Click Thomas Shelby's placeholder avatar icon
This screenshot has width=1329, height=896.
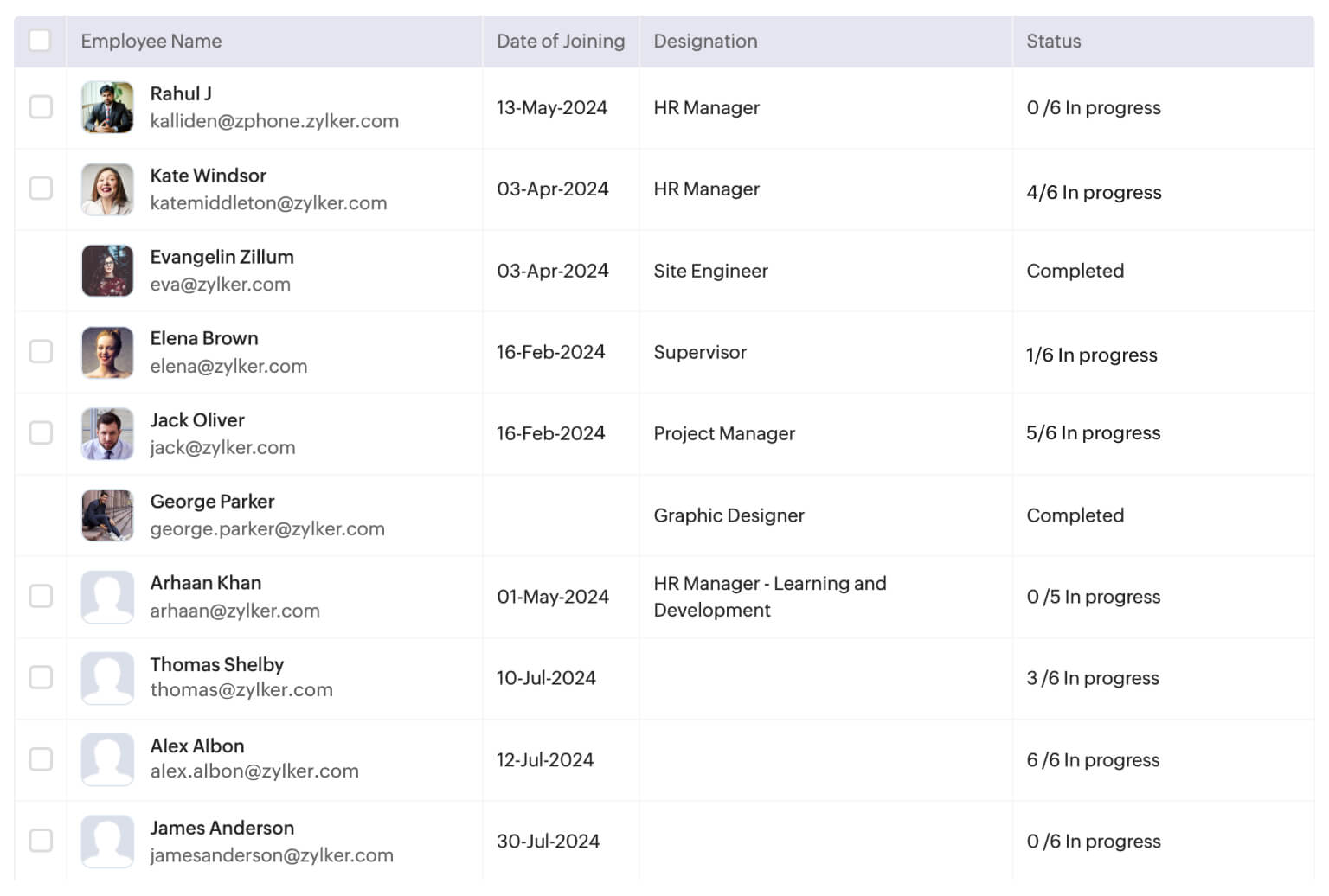click(x=107, y=678)
